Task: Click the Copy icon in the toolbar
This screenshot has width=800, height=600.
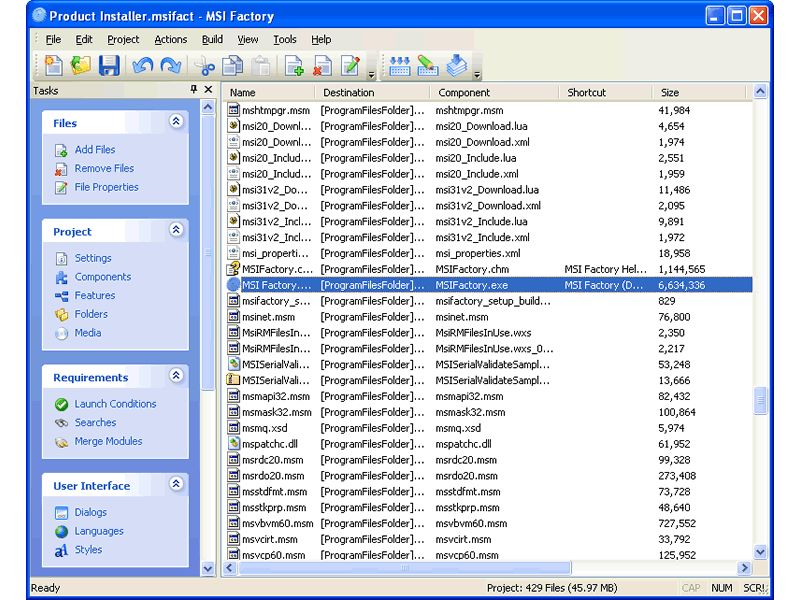Action: point(233,66)
